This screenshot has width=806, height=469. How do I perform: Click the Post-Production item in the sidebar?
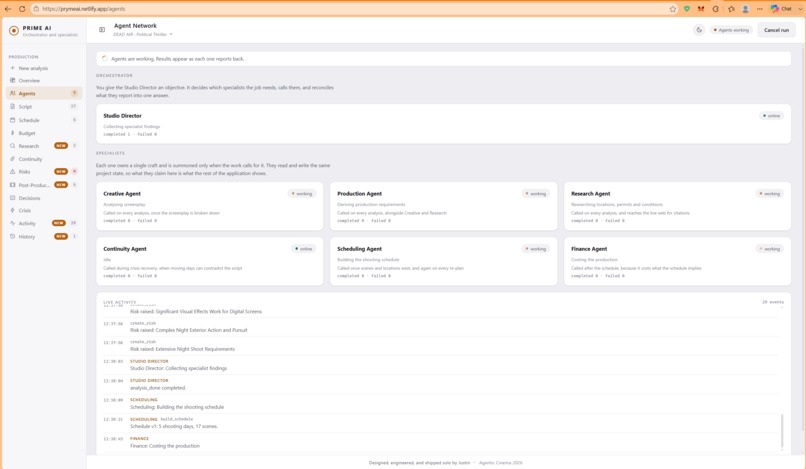tap(43, 185)
